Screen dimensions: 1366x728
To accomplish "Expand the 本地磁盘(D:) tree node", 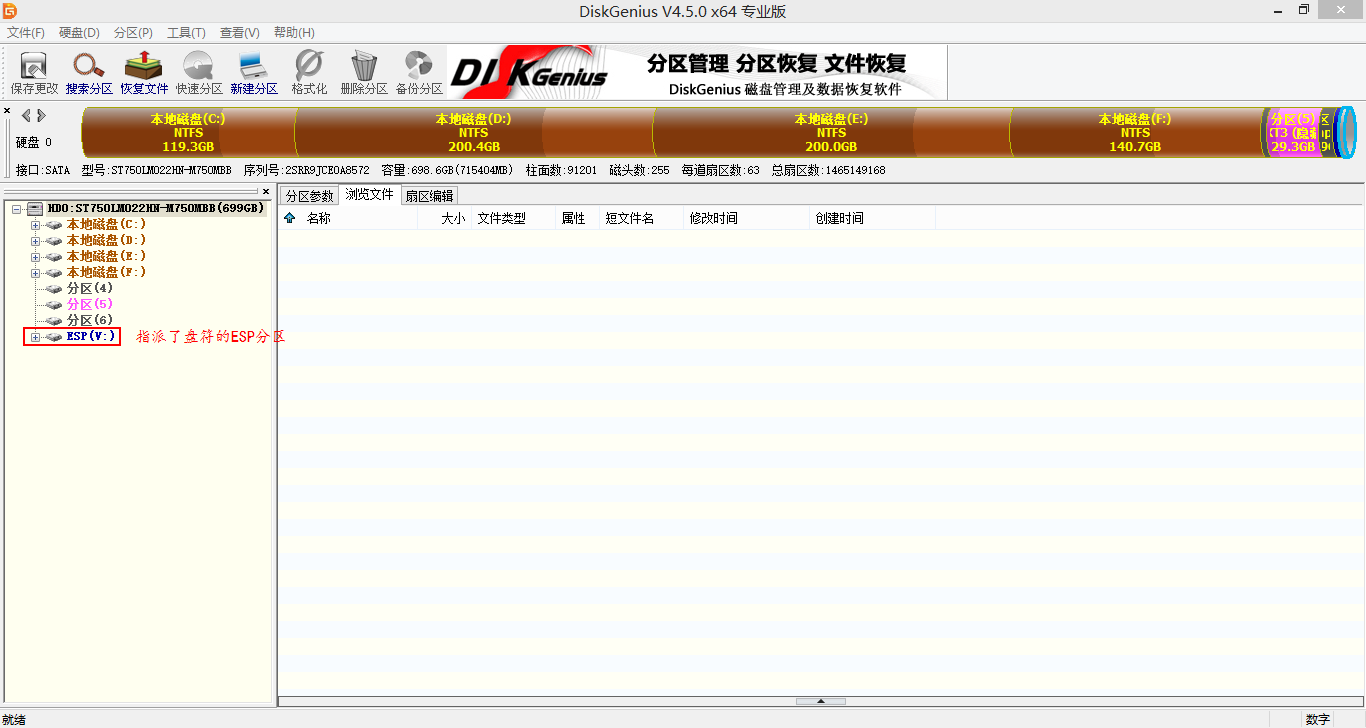I will pyautogui.click(x=35, y=241).
